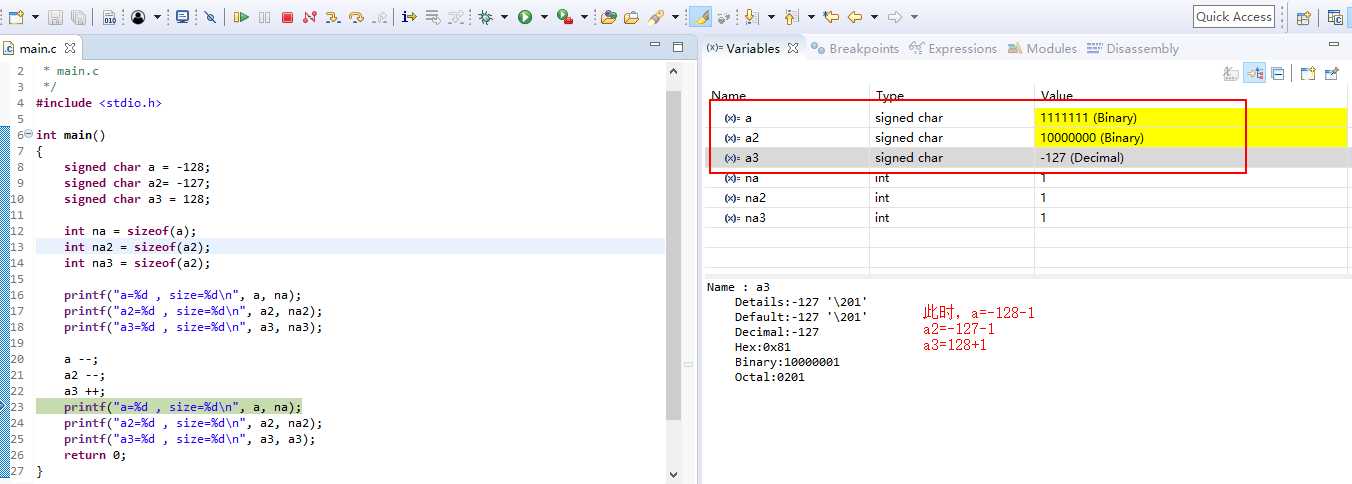
Task: Click editor line 'return 0;'
Action: (95, 455)
